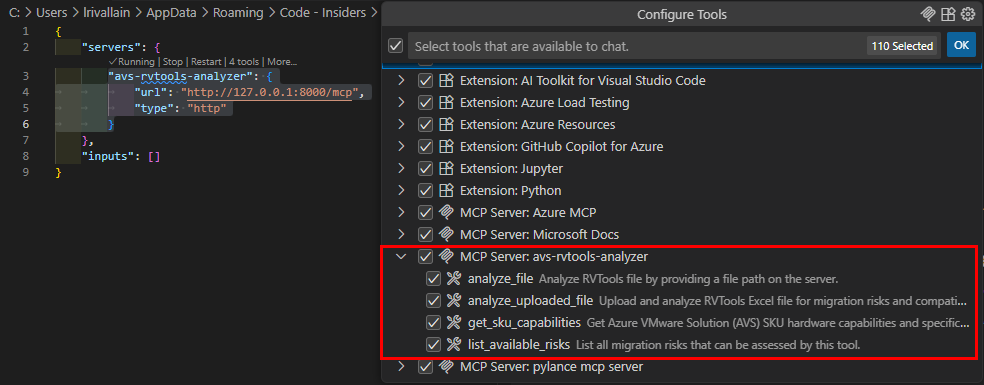Expand the Python extension row
Image resolution: width=984 pixels, height=385 pixels.
click(402, 190)
